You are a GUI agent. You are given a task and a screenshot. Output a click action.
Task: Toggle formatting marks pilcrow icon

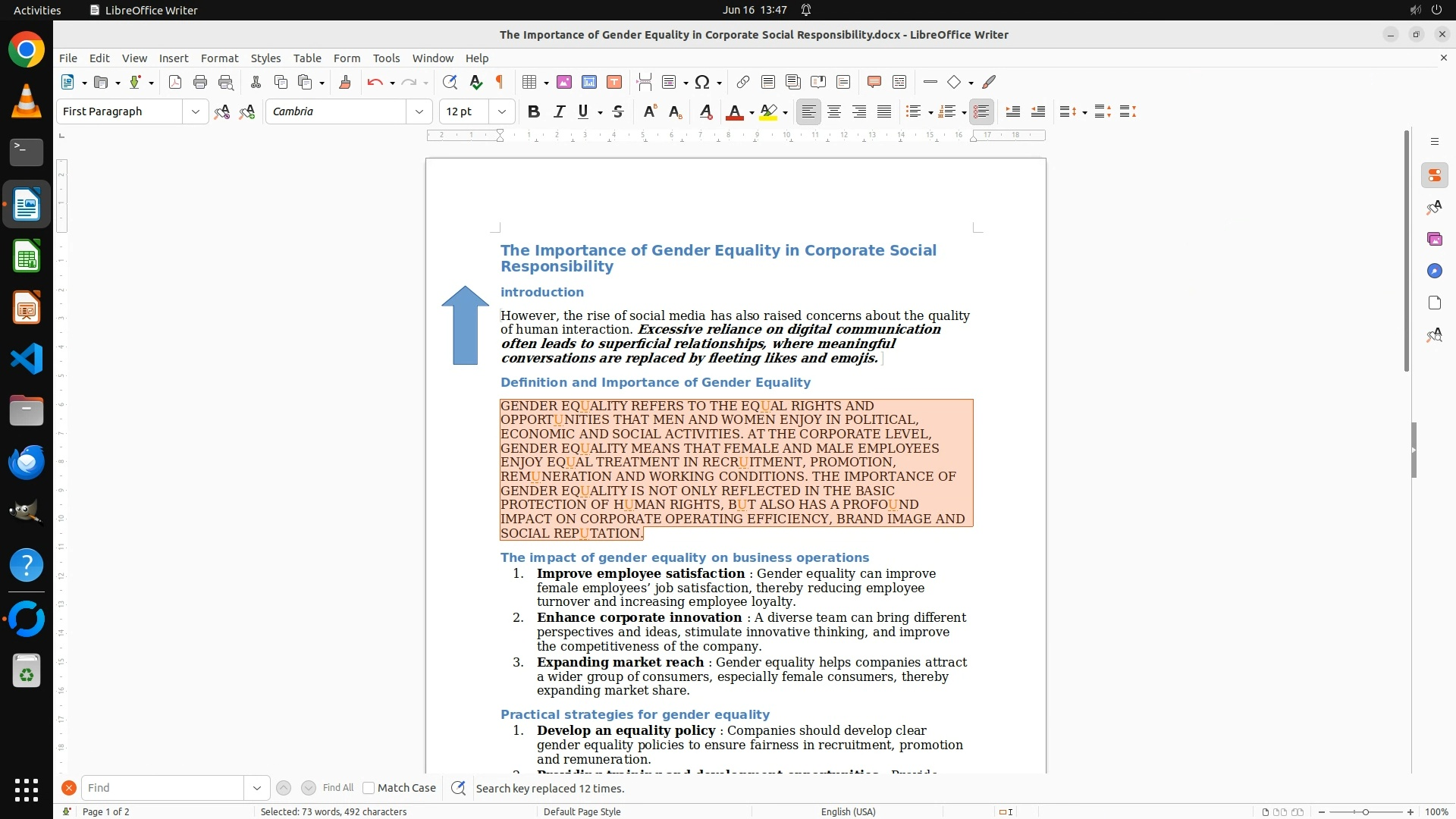click(x=500, y=82)
